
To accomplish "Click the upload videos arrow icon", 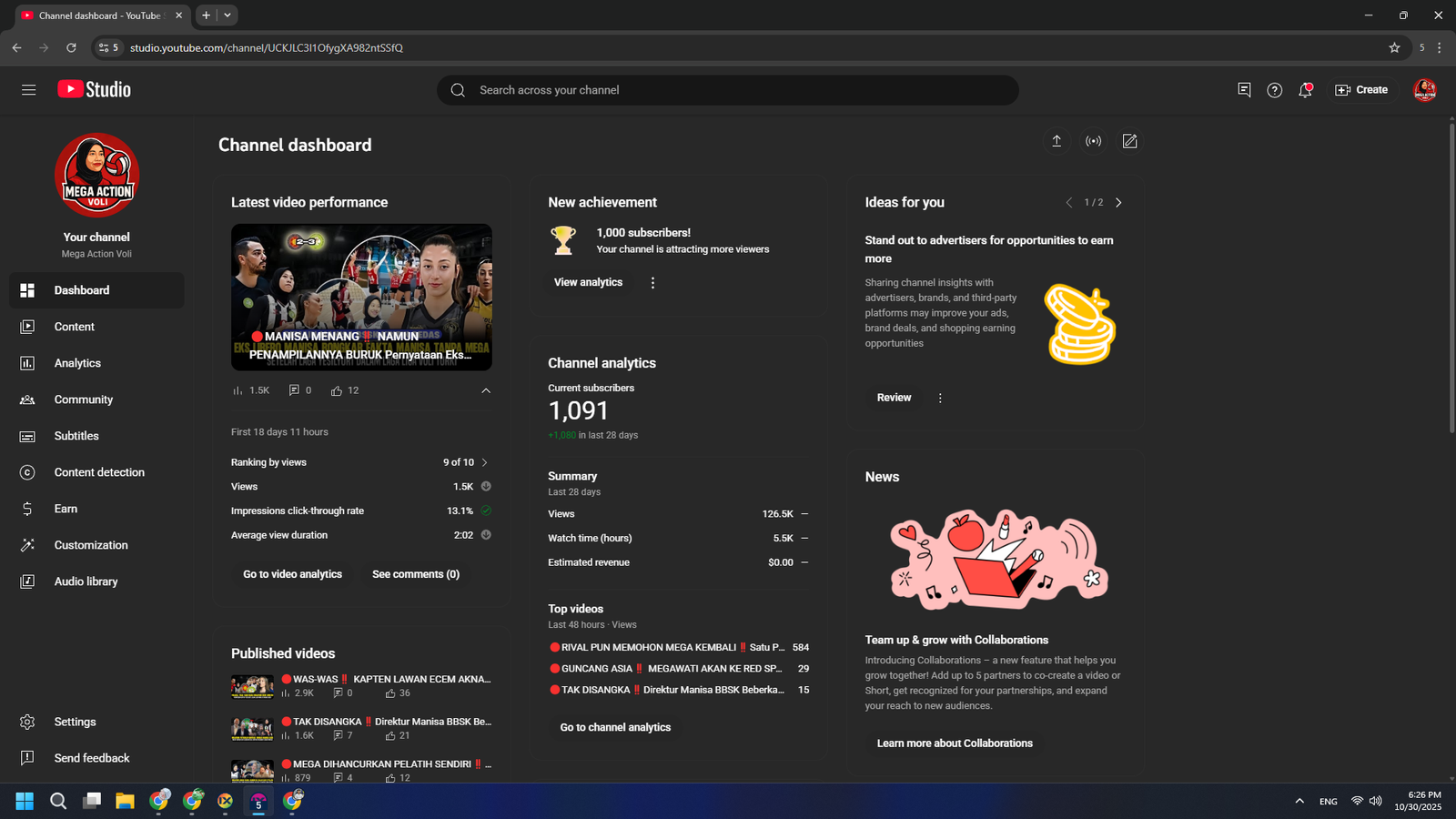I will [1057, 141].
